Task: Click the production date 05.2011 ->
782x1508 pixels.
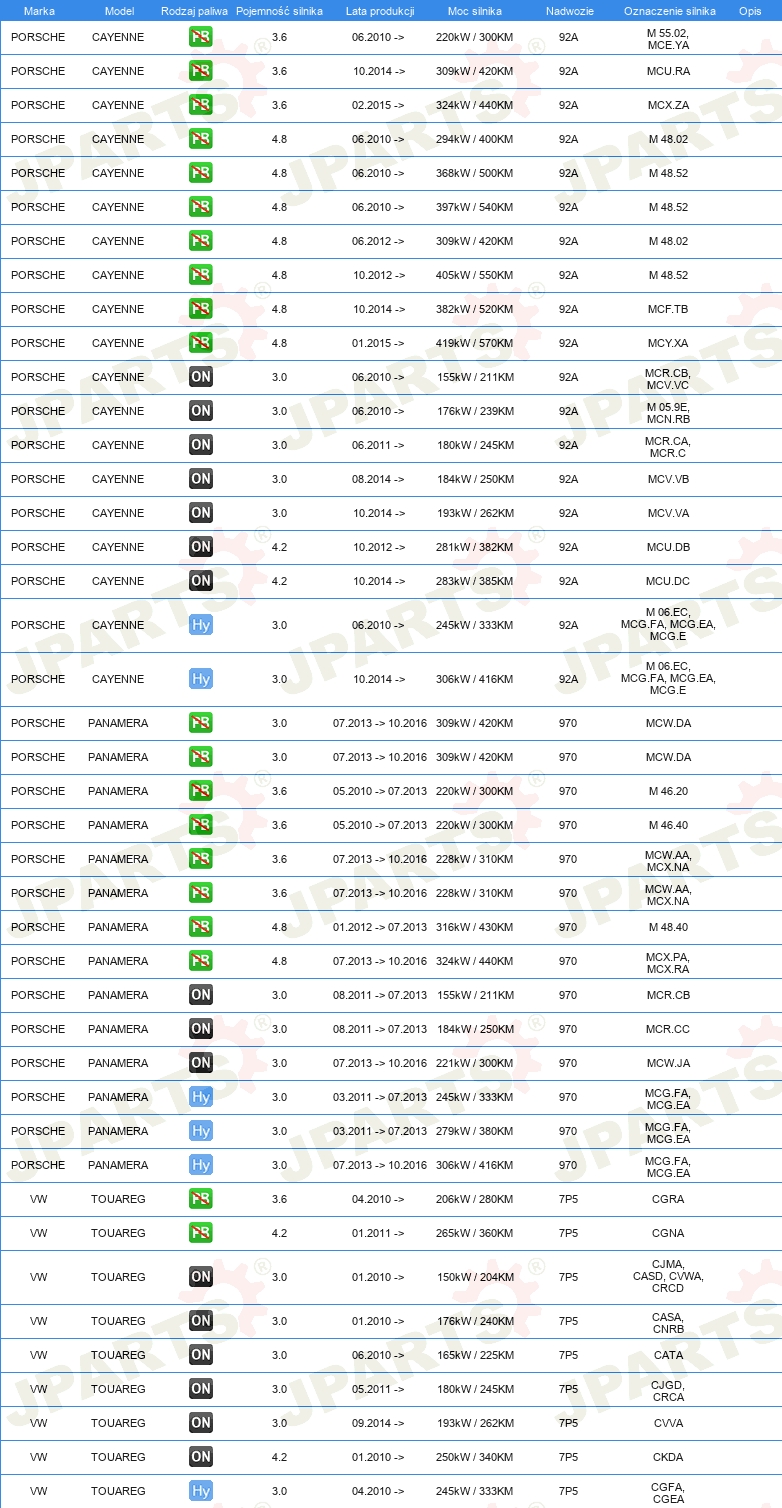Action: [x=379, y=1389]
